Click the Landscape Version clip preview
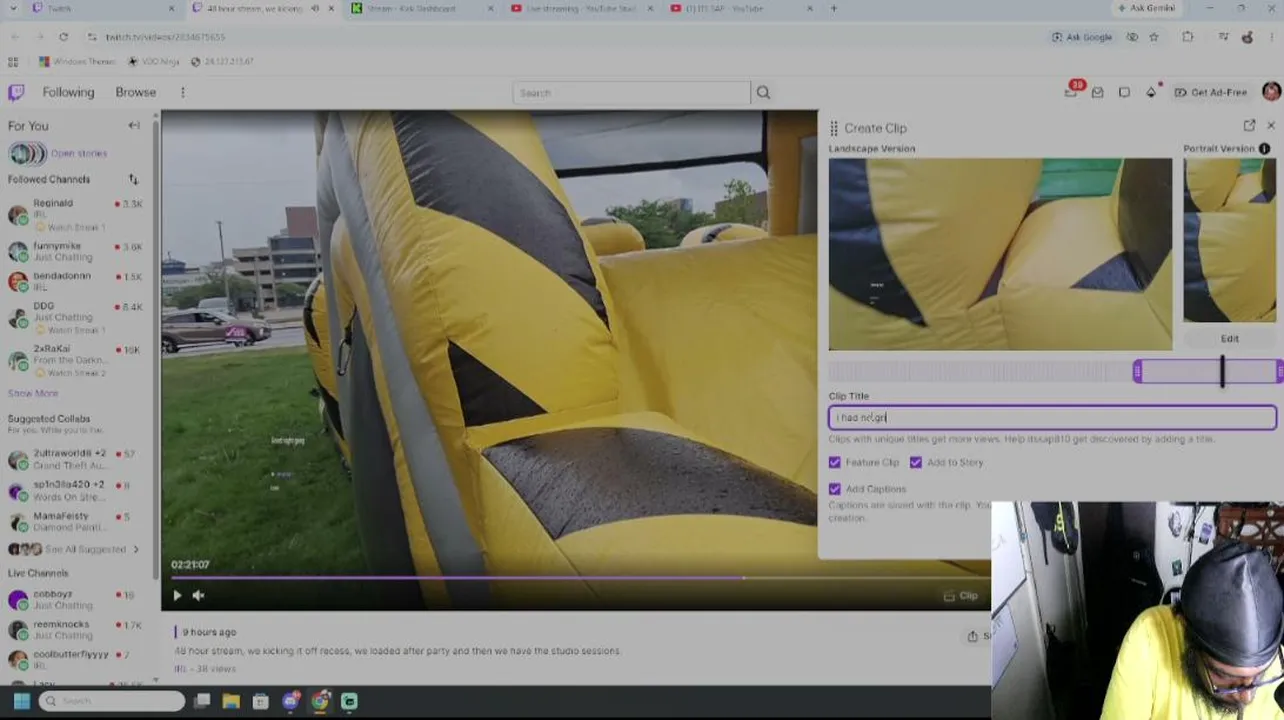The image size is (1284, 720). click(1000, 254)
